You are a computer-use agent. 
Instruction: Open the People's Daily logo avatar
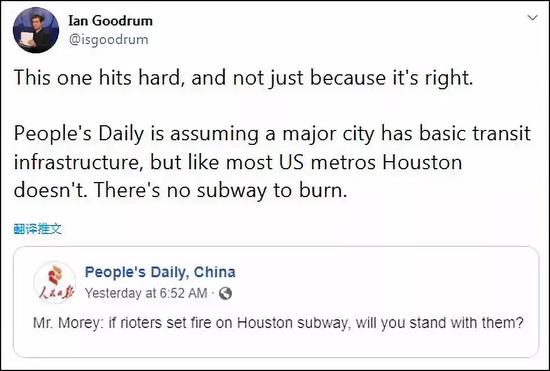tap(55, 282)
